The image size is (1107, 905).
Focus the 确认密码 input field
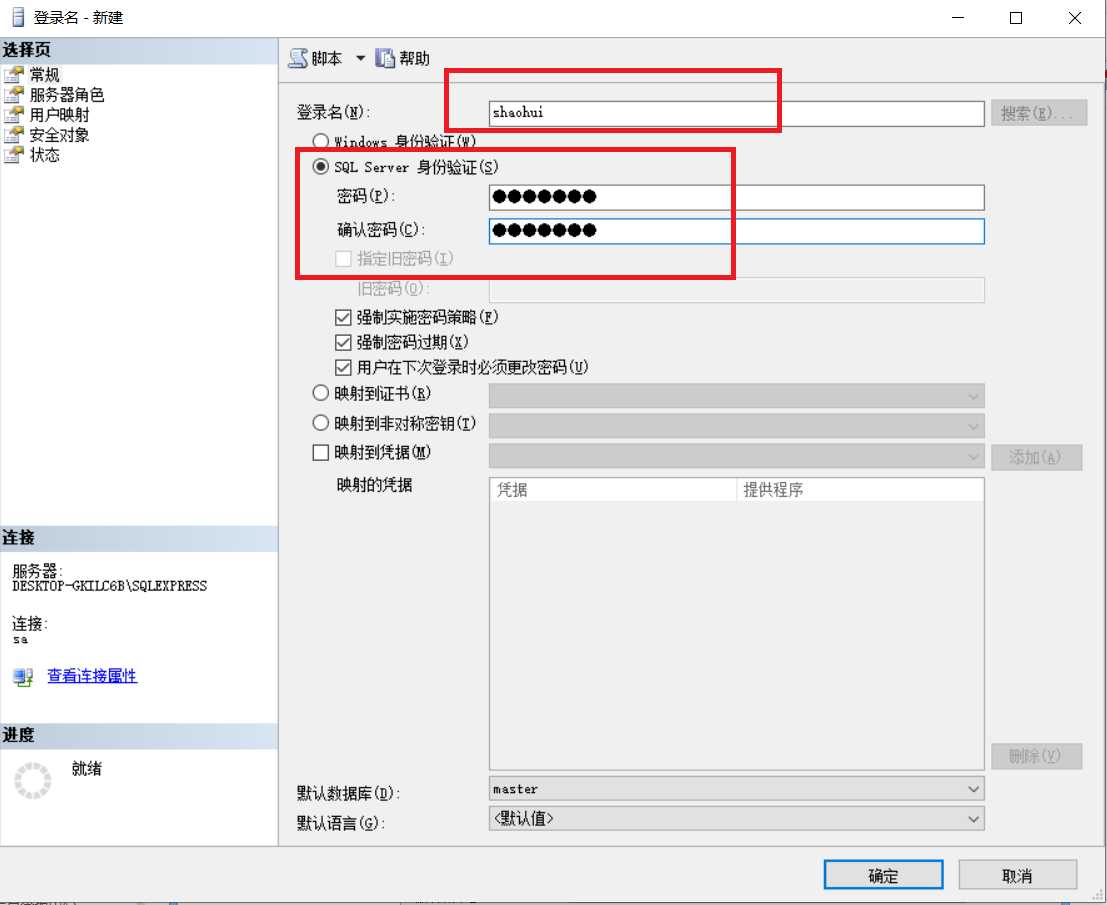[736, 231]
